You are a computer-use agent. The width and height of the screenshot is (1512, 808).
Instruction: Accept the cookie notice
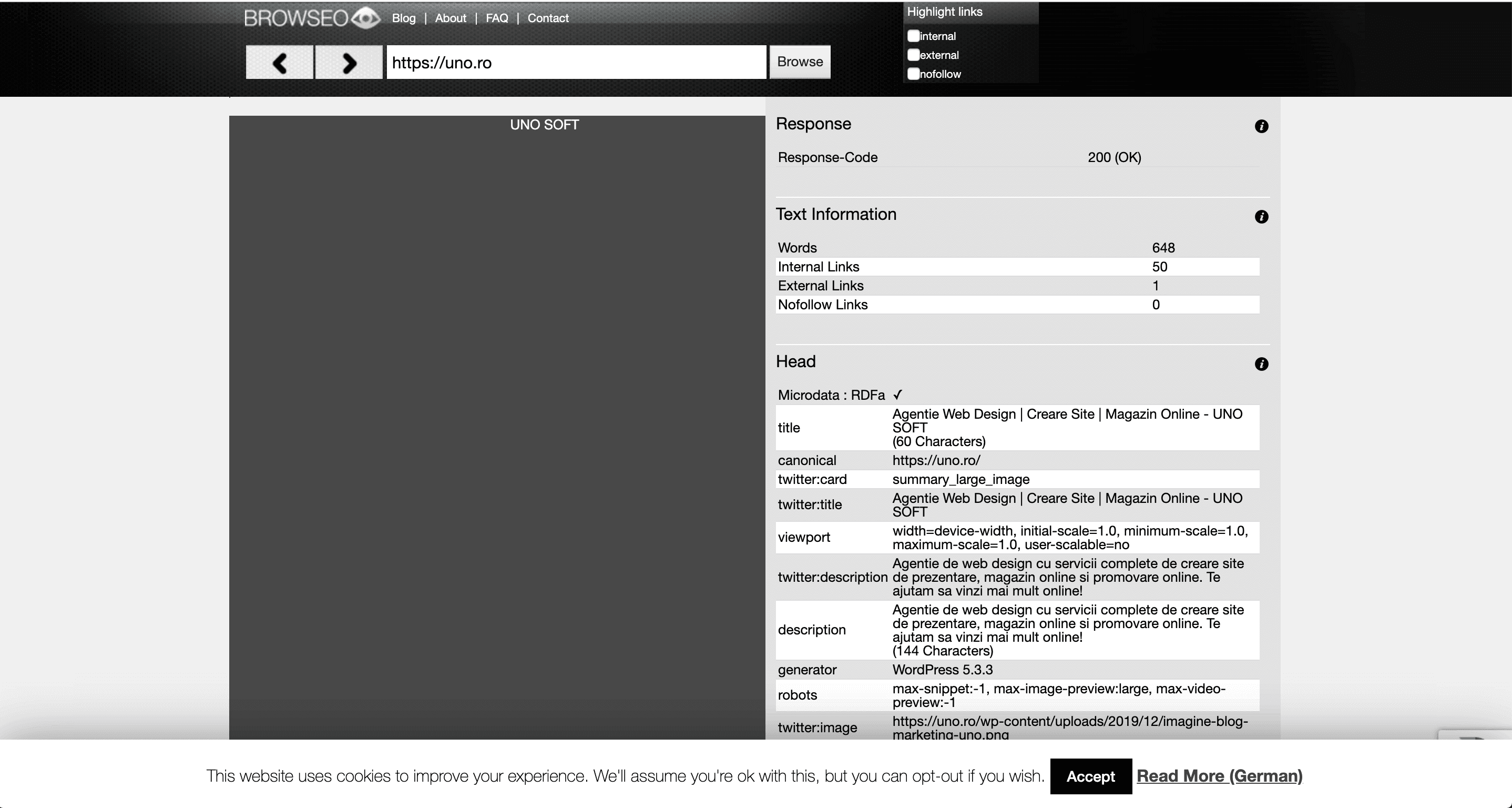pyautogui.click(x=1090, y=776)
